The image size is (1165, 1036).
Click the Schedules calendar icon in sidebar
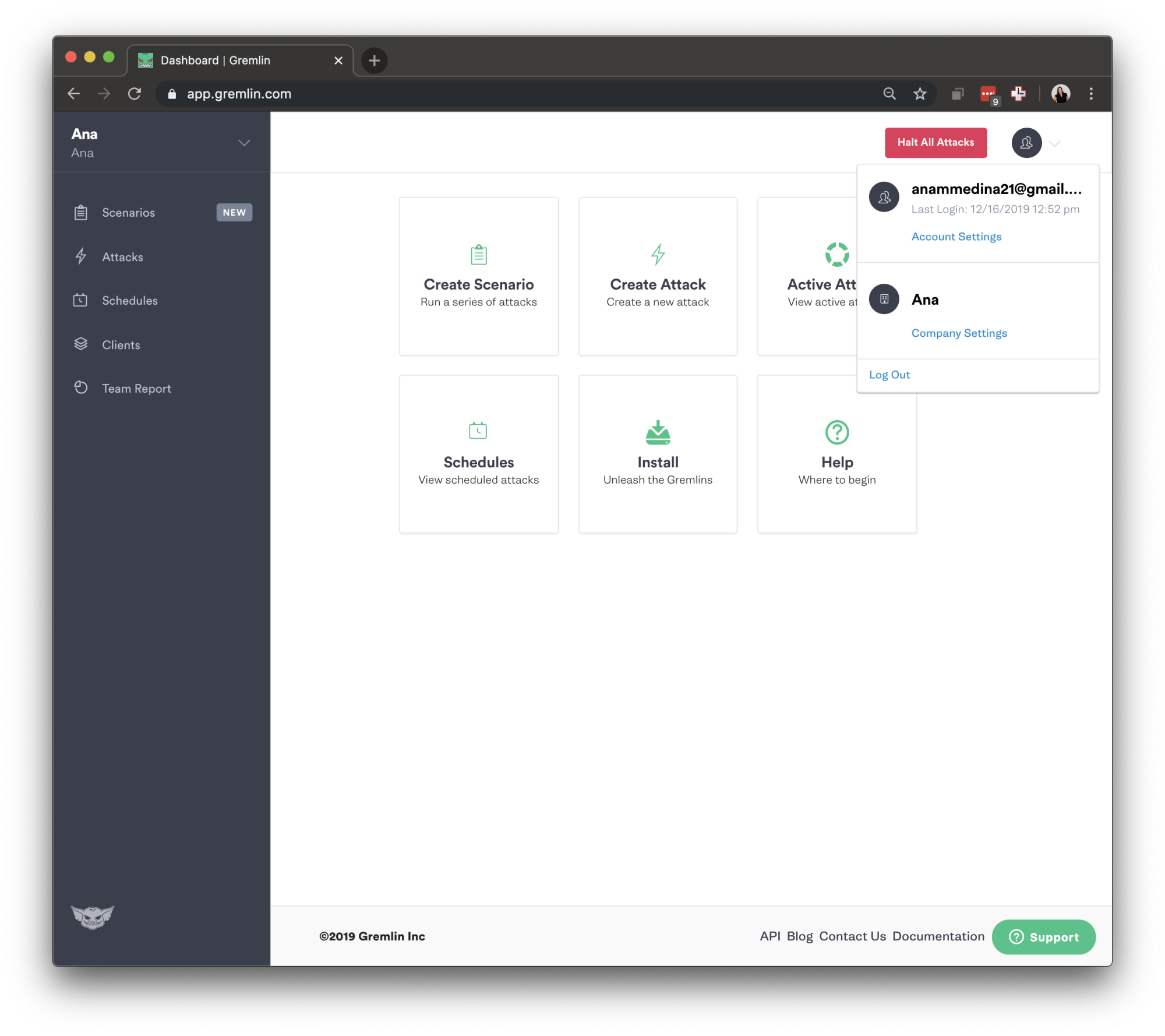click(80, 300)
